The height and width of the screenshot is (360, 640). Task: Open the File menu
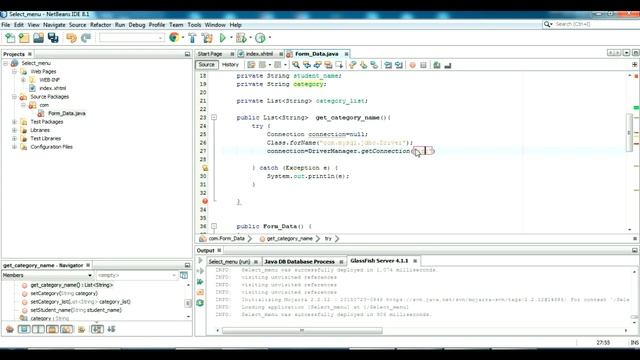6,25
